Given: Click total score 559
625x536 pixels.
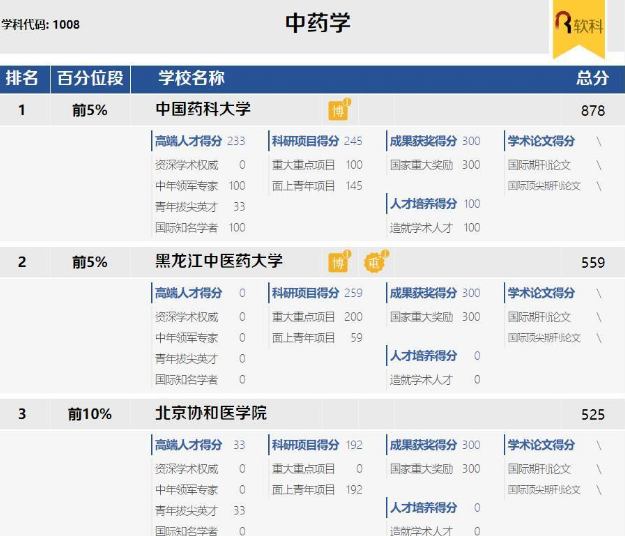Looking at the screenshot, I should click(x=593, y=263).
